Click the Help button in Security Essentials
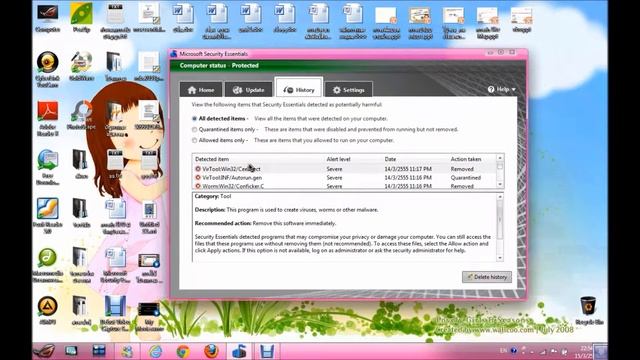Screen dimensions: 640x360 point(501,89)
